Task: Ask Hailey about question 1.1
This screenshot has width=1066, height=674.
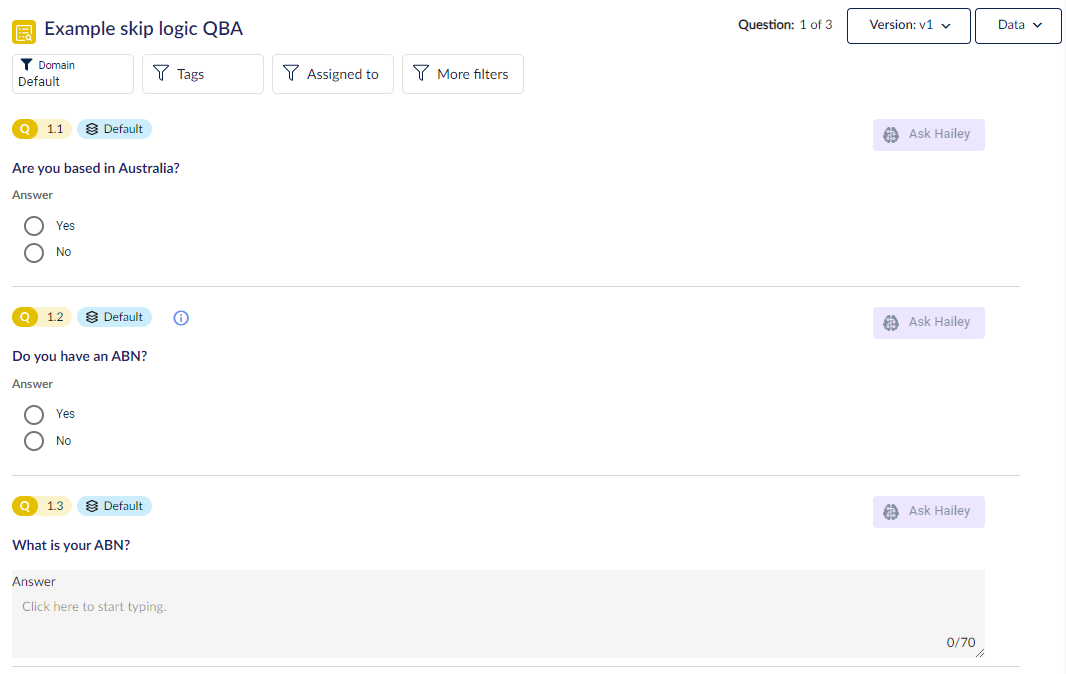Action: (929, 135)
